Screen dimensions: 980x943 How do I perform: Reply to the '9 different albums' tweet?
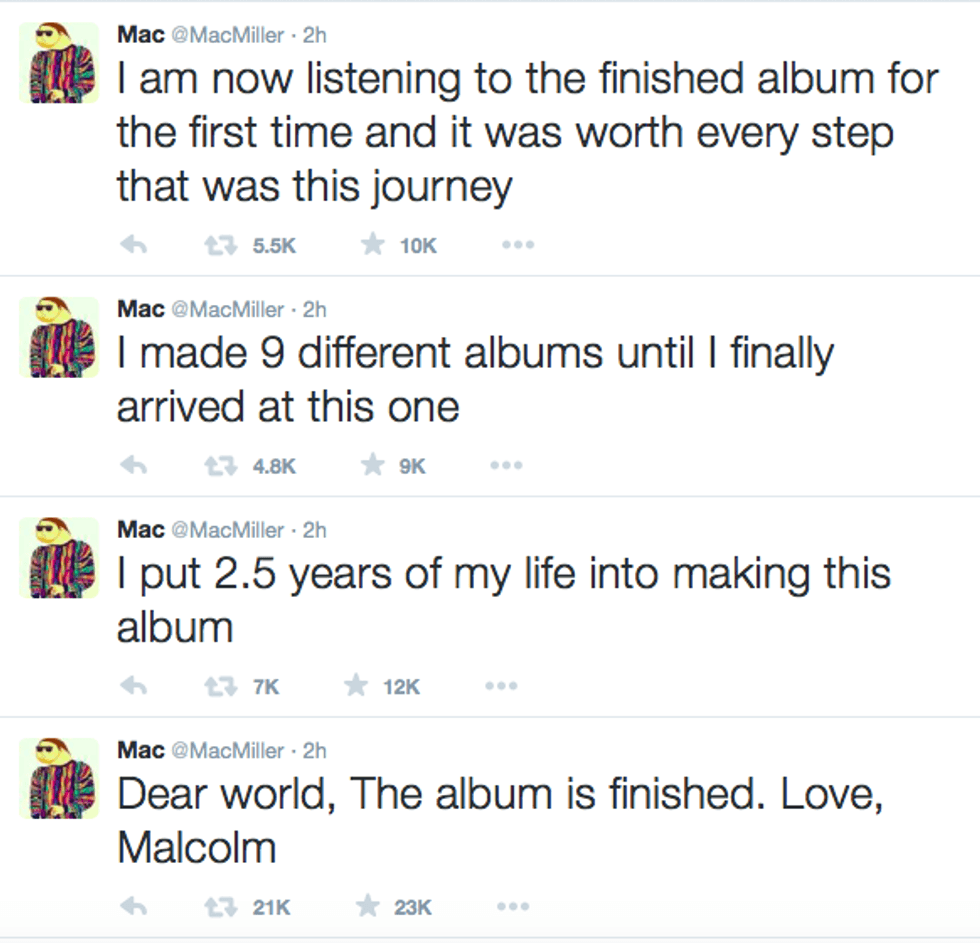(x=133, y=466)
